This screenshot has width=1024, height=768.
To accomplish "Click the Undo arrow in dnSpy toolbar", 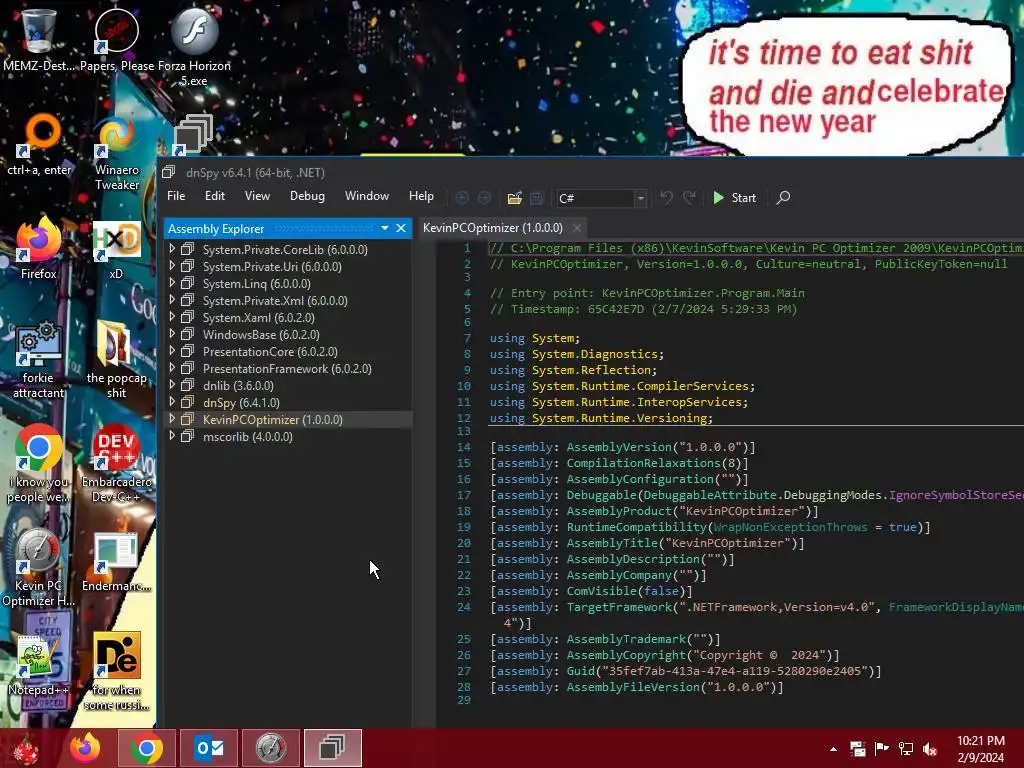I will click(x=666, y=197).
